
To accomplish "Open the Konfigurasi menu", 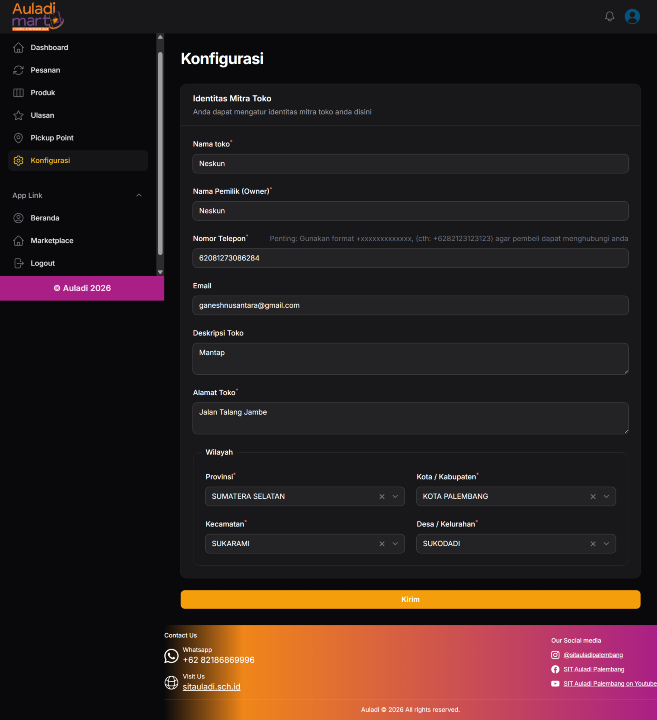I will point(78,160).
